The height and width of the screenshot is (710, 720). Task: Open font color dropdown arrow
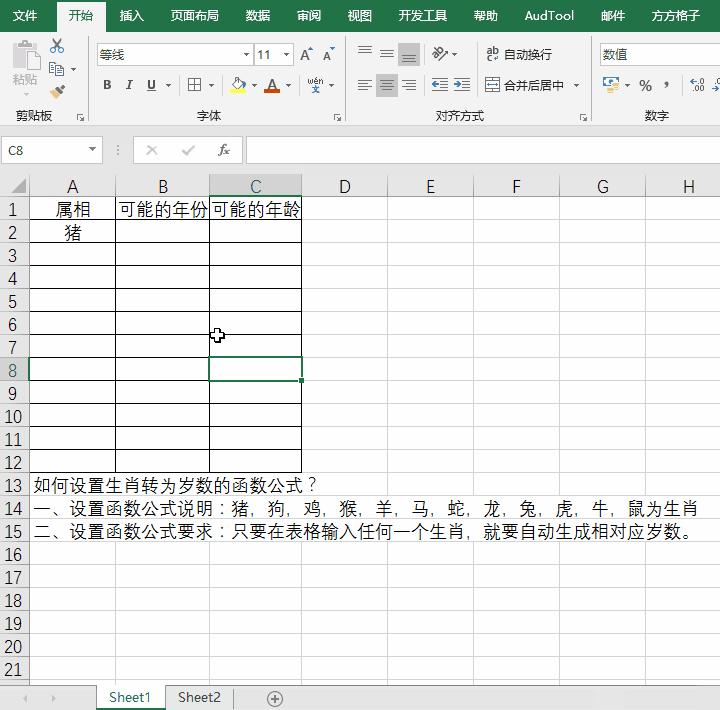(x=288, y=85)
